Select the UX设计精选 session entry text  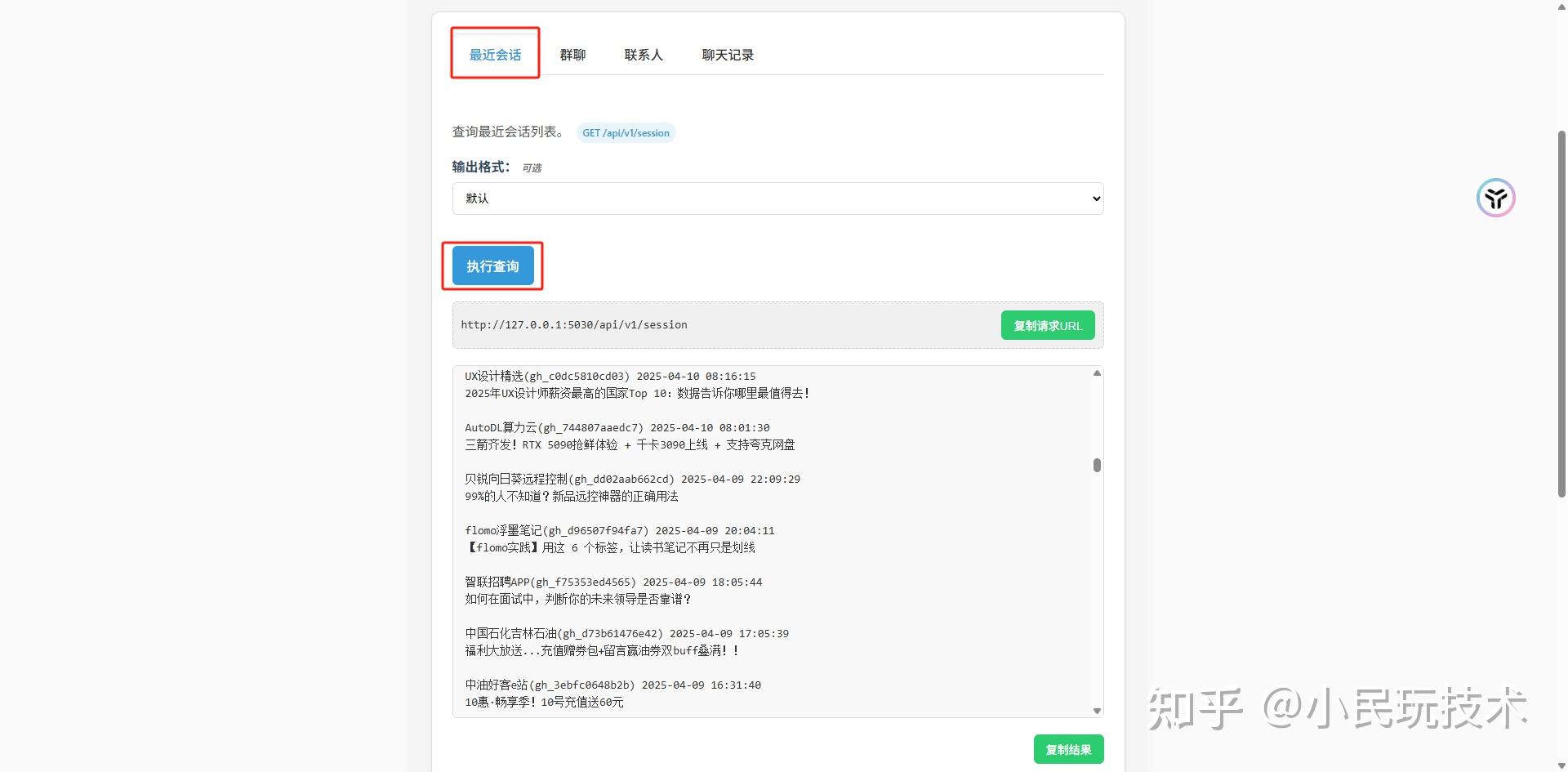608,377
